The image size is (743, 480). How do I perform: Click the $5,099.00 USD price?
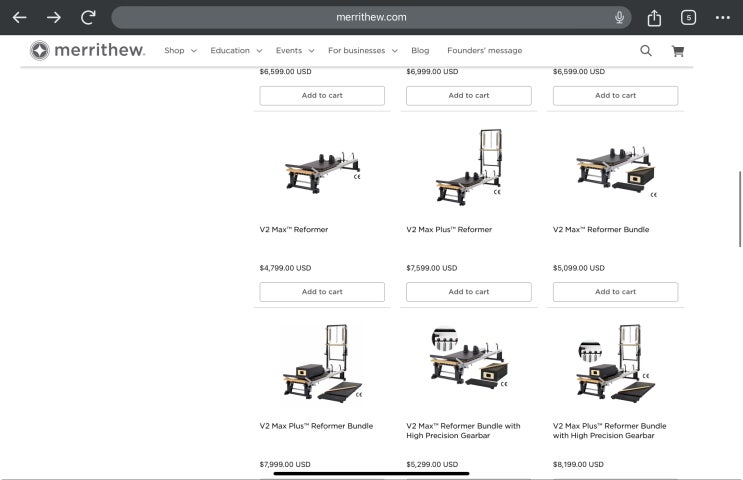[x=579, y=268]
